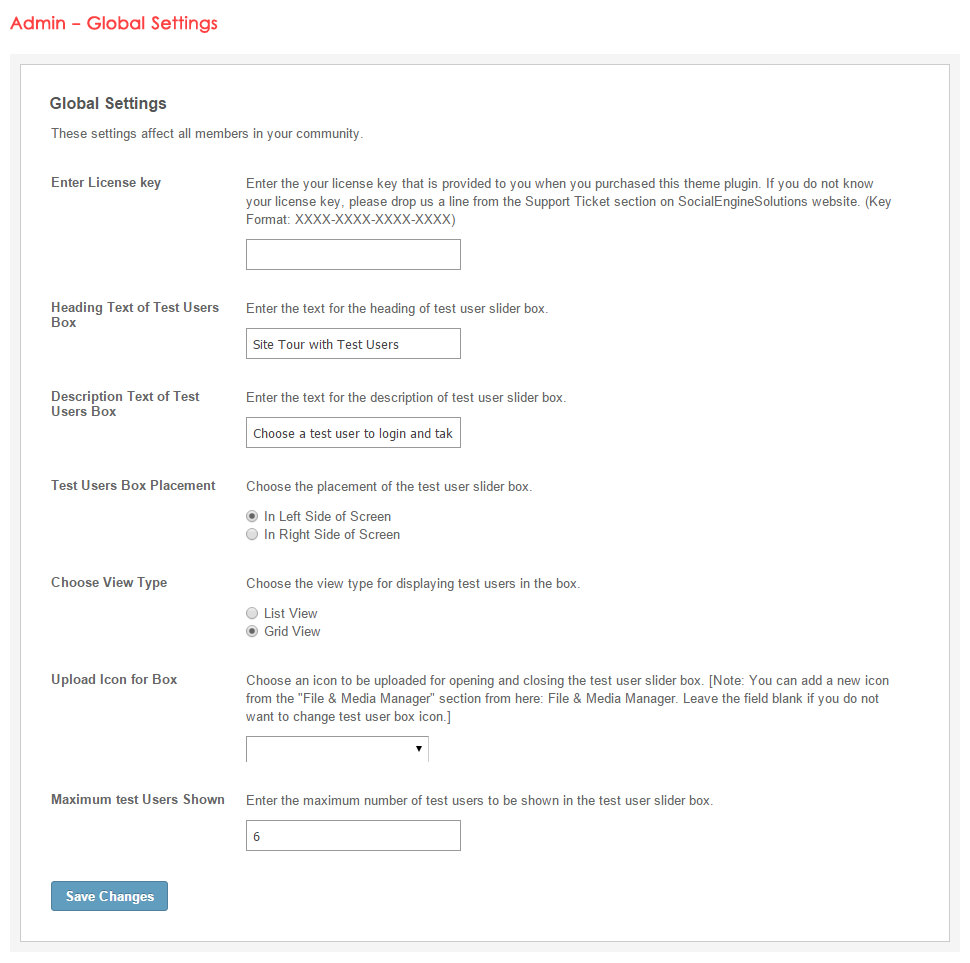Open the box icon upload dropdown

click(x=337, y=749)
